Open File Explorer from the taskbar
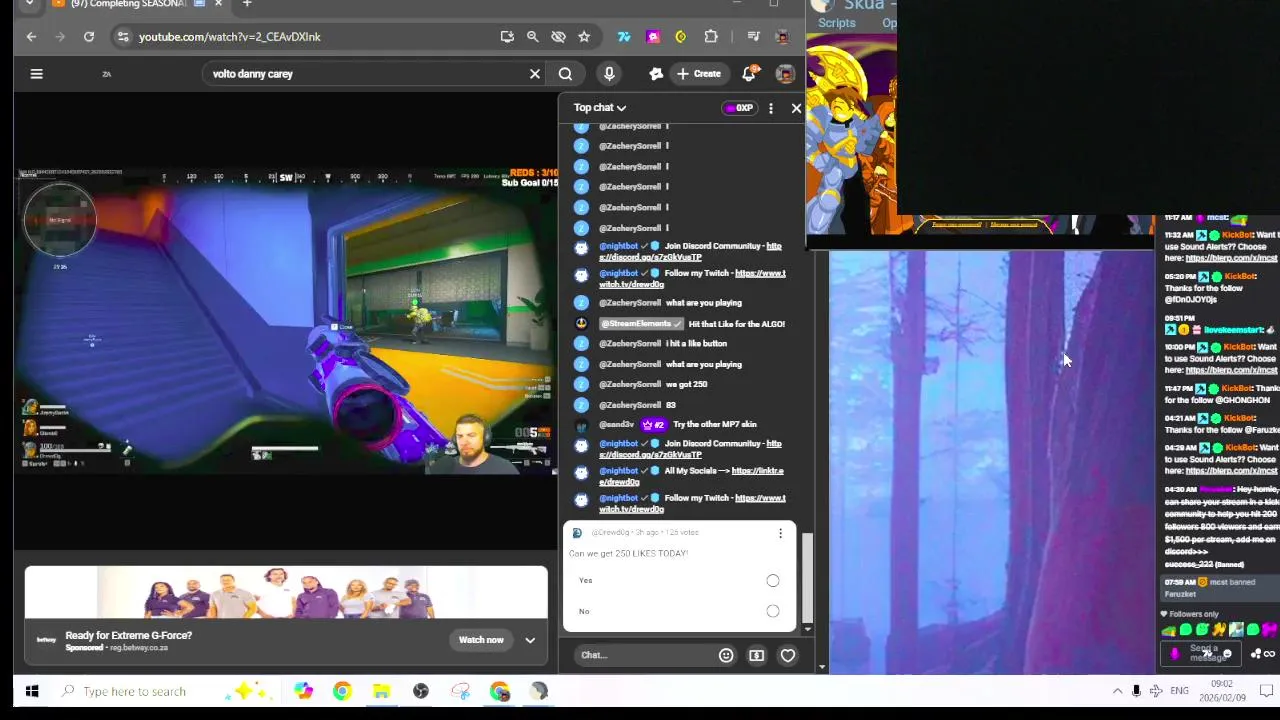Image resolution: width=1280 pixels, height=720 pixels. (381, 691)
